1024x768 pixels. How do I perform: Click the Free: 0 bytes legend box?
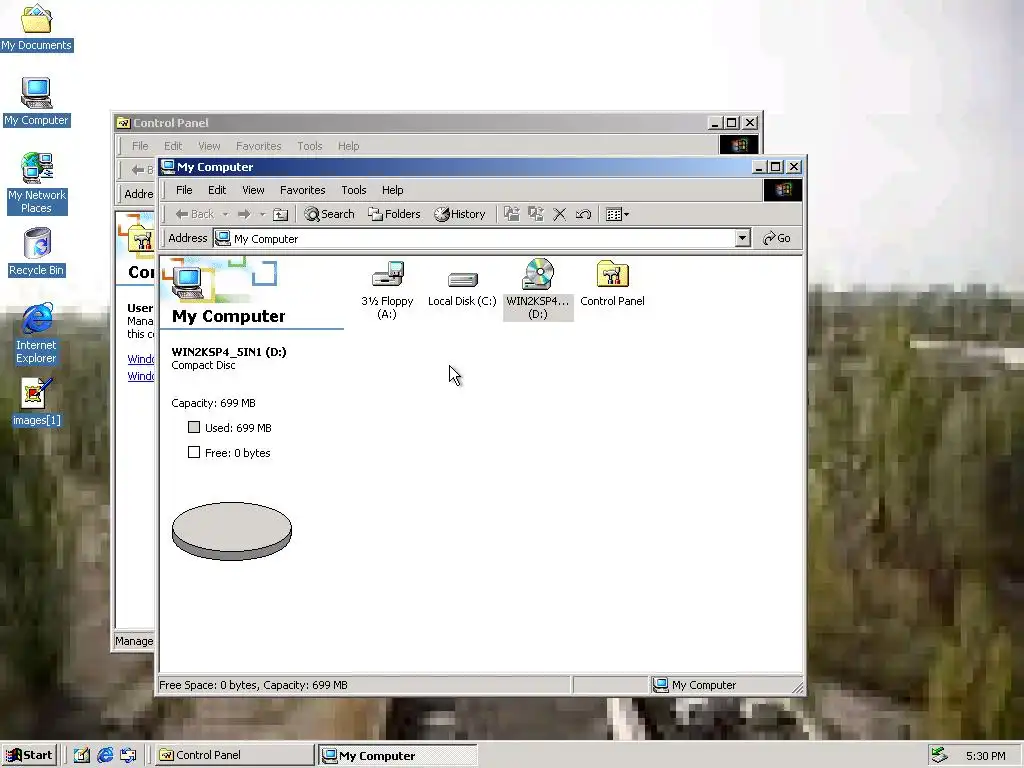[194, 452]
